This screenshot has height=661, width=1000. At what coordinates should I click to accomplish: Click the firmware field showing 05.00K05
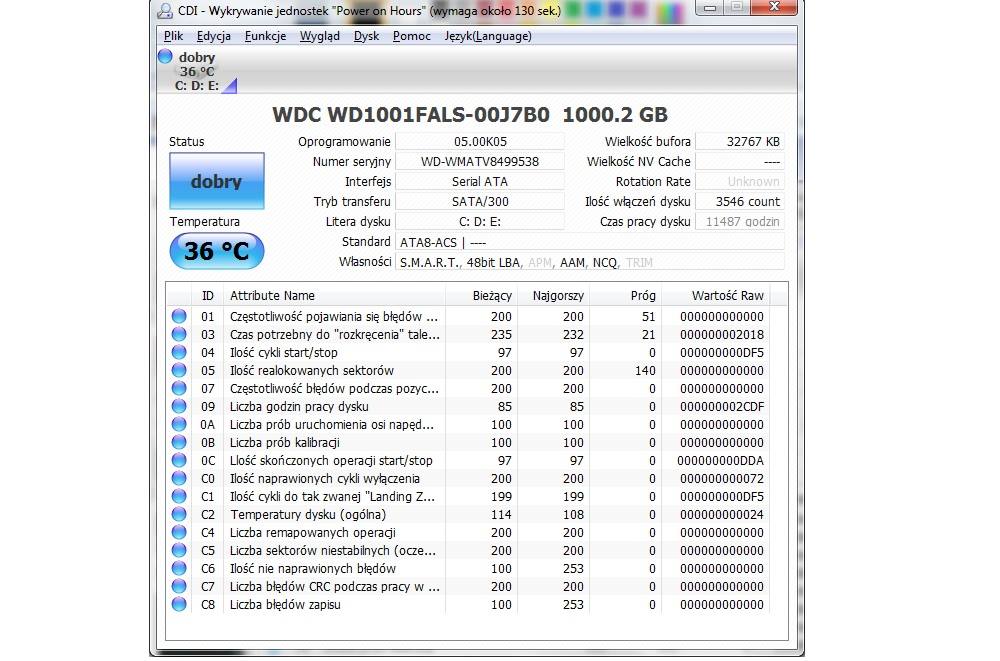tap(480, 142)
